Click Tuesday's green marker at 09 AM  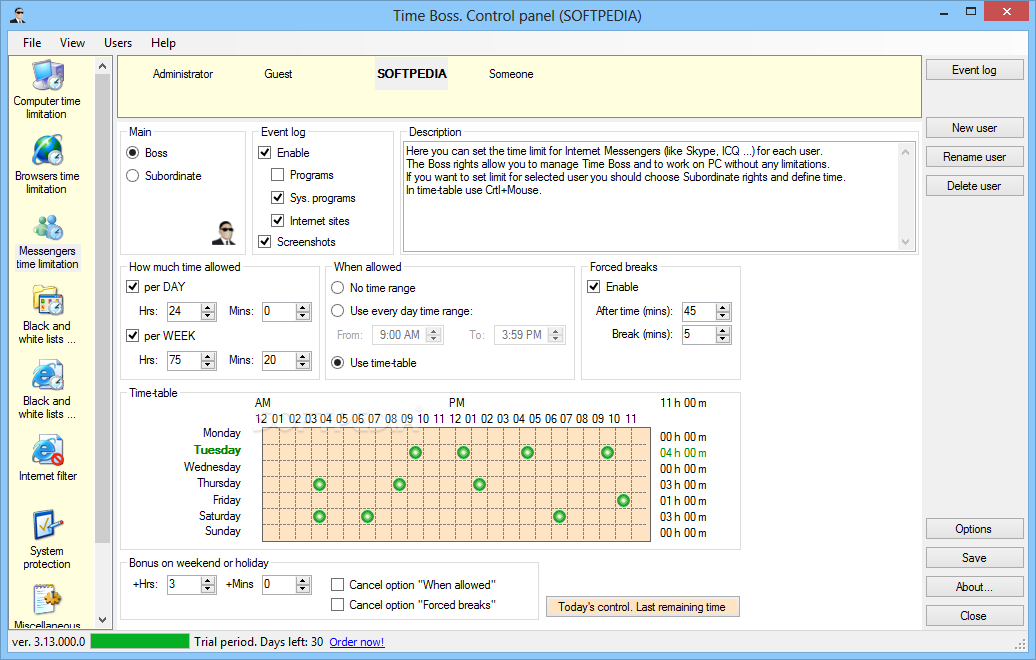415,453
